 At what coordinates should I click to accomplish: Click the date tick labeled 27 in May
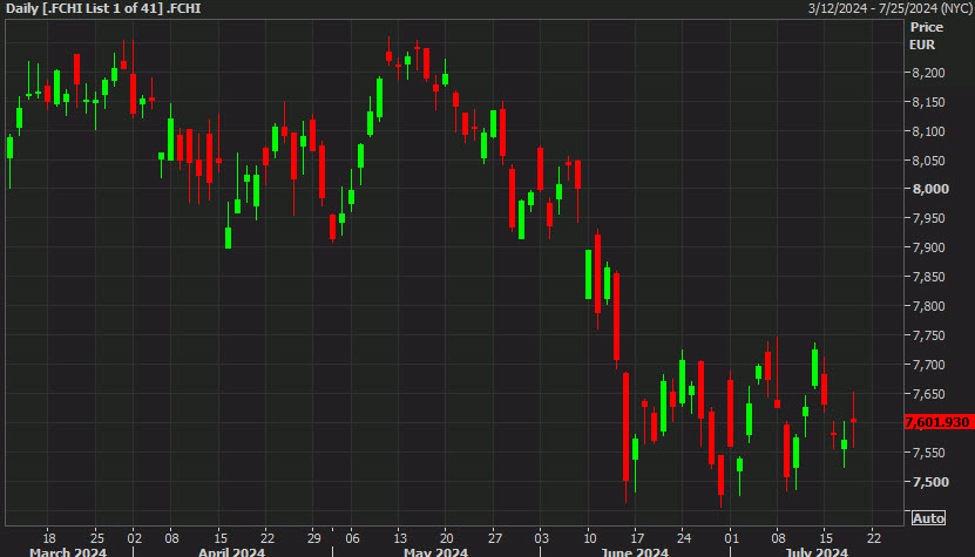tap(494, 538)
